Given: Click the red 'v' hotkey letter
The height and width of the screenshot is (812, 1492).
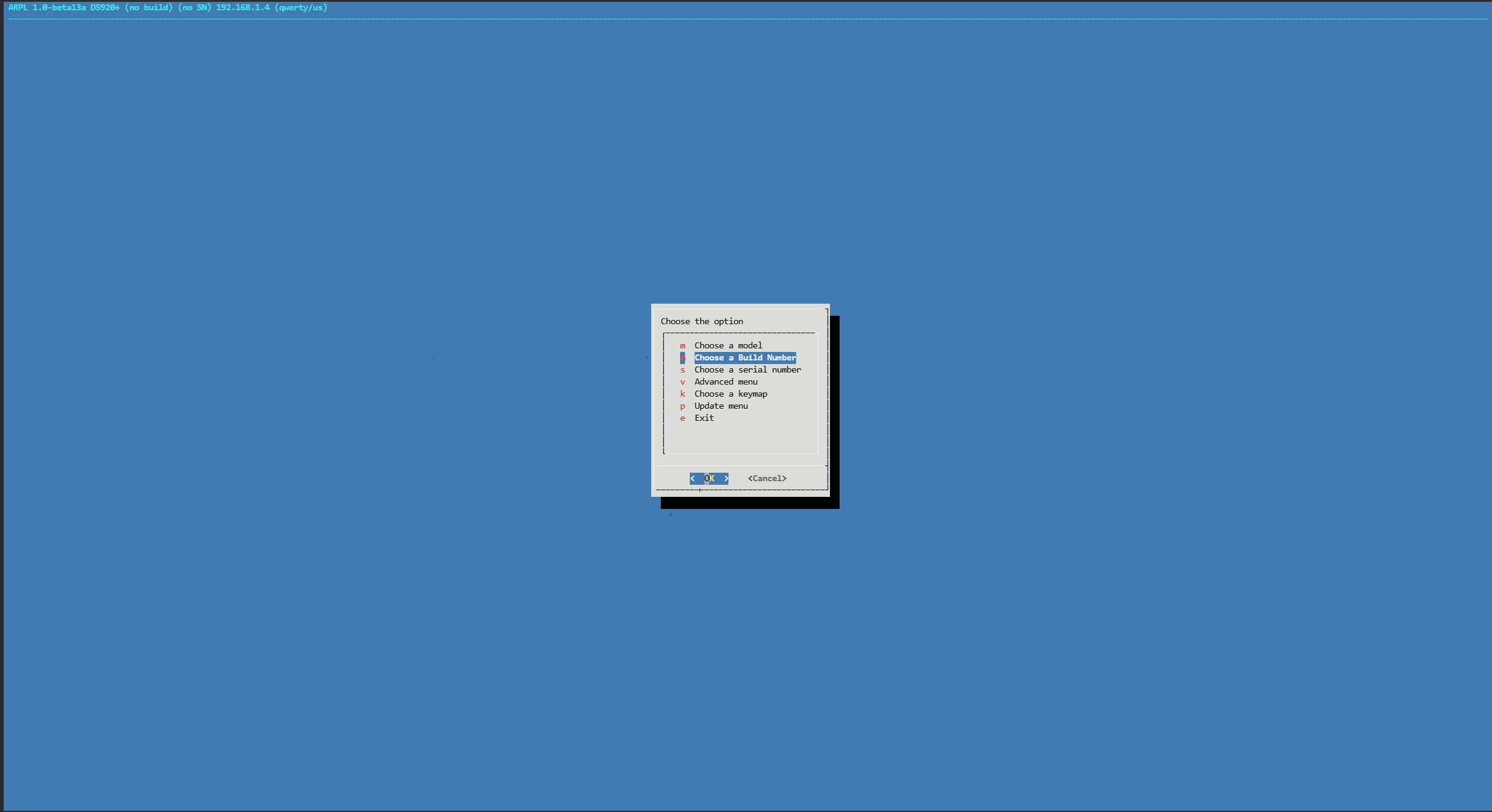Looking at the screenshot, I should click(x=683, y=382).
